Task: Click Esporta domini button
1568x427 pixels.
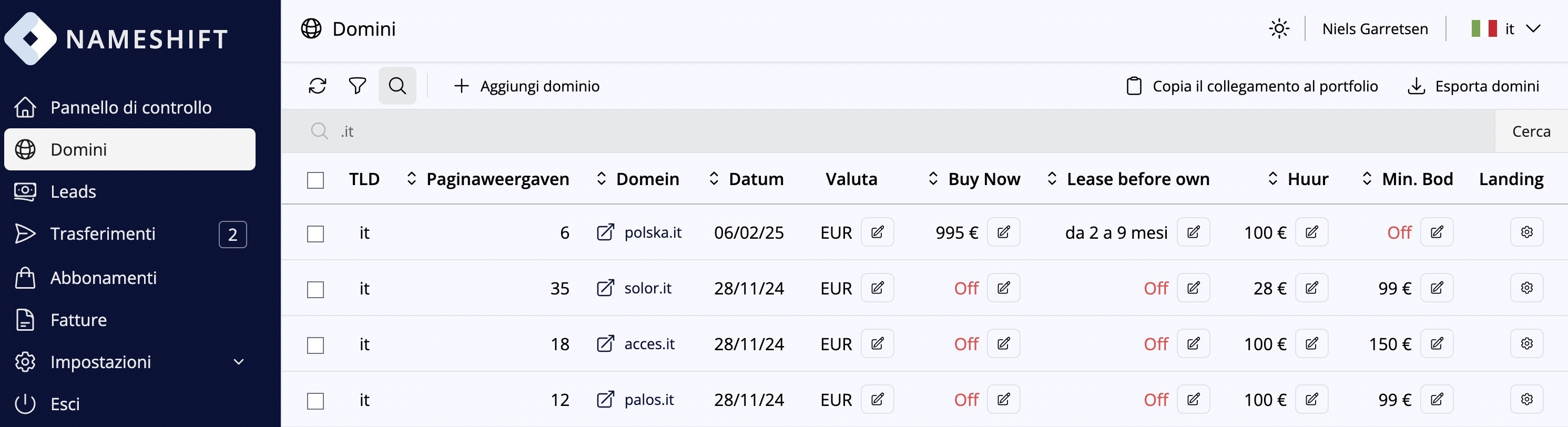Action: pyautogui.click(x=1474, y=86)
